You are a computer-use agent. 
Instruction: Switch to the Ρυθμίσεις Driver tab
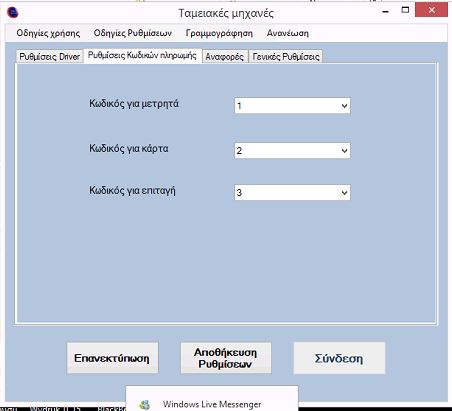tap(50, 57)
